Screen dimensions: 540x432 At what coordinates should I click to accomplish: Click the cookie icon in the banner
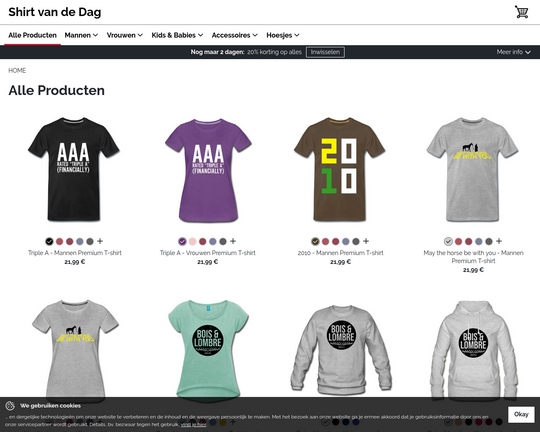tap(10, 405)
